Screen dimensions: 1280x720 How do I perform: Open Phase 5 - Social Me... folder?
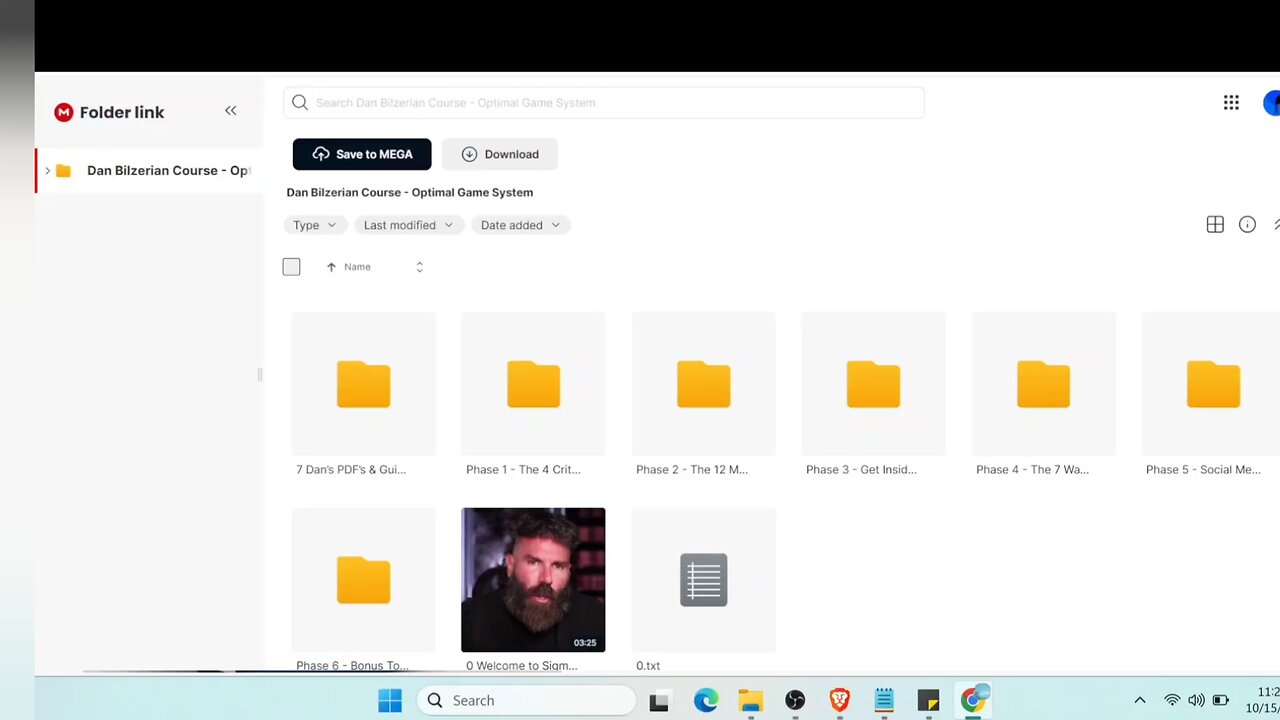[x=1211, y=384]
